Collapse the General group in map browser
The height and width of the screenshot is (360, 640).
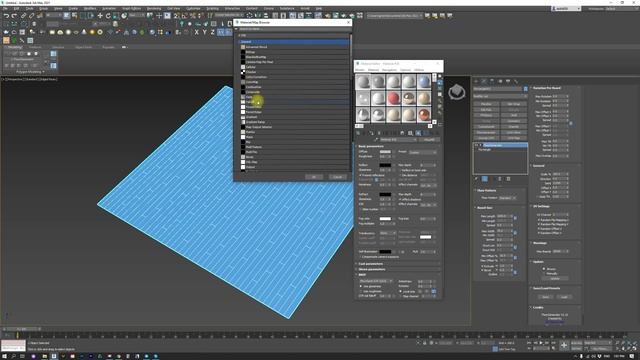(294, 42)
